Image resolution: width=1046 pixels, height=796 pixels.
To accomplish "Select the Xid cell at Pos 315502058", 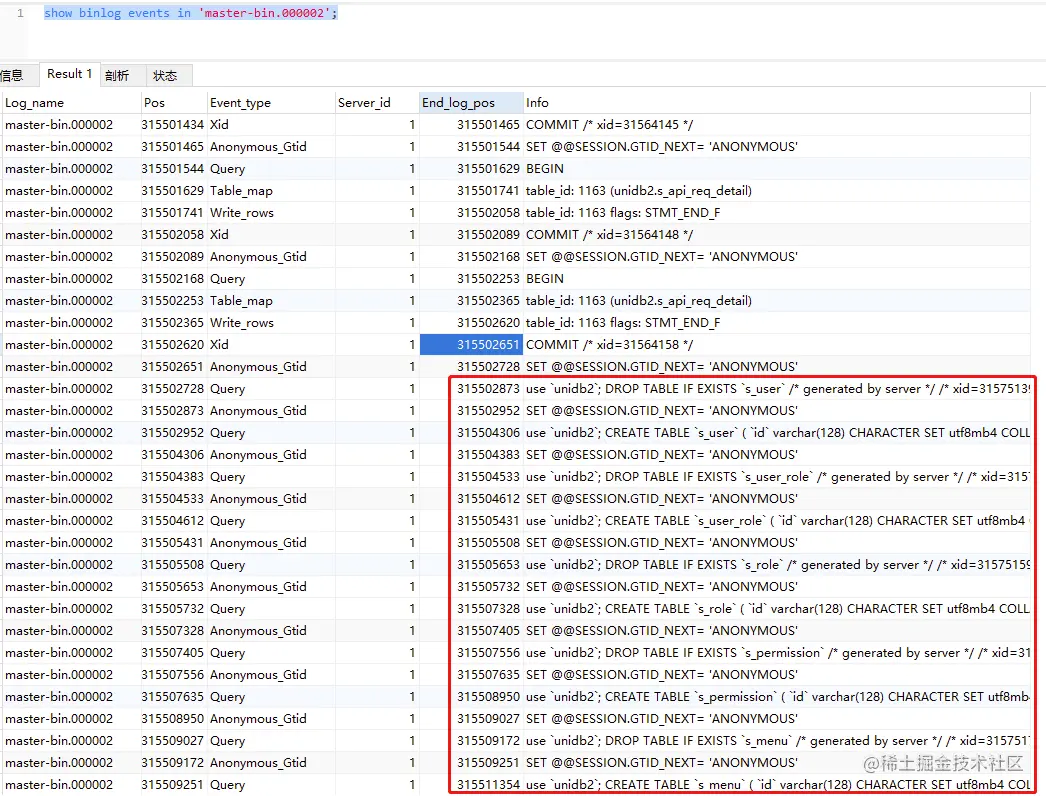I will (270, 235).
